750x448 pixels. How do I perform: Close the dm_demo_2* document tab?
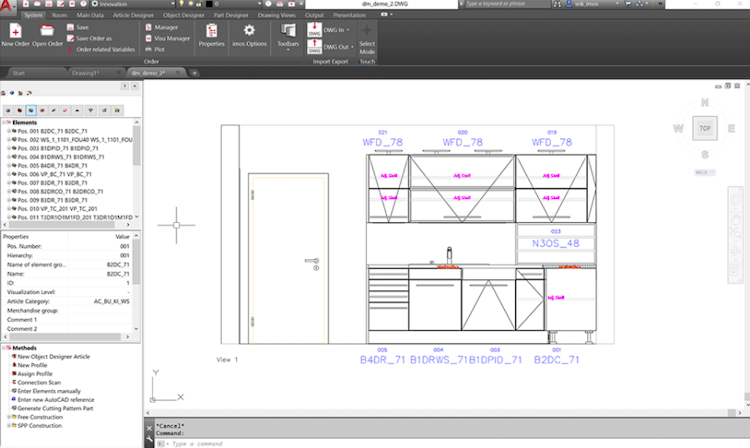pos(178,73)
